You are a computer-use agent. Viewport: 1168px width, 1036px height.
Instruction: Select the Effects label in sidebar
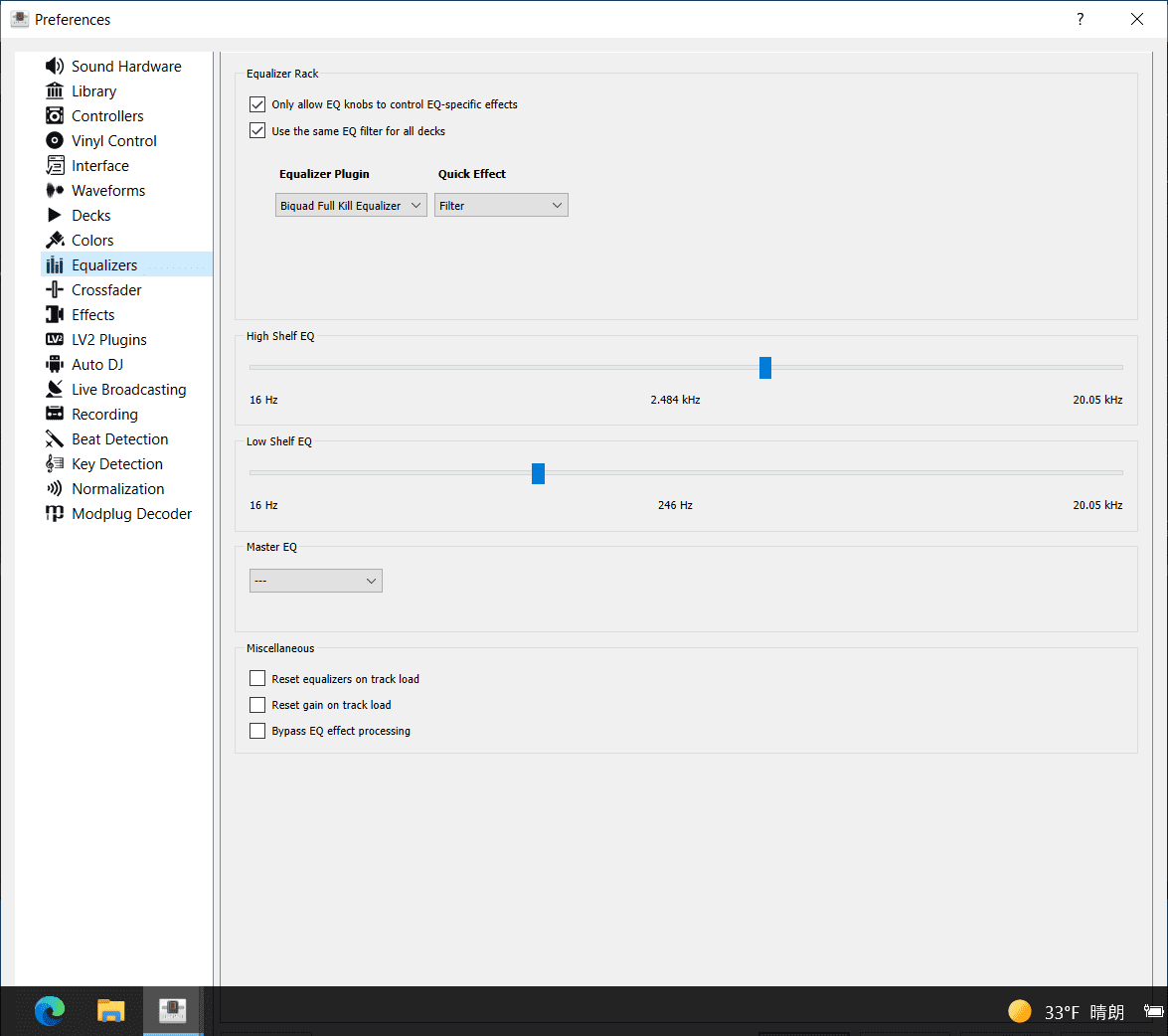[x=93, y=314]
